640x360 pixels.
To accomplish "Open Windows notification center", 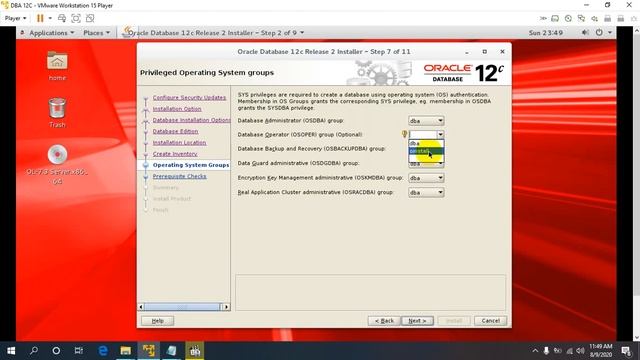I will 626,351.
